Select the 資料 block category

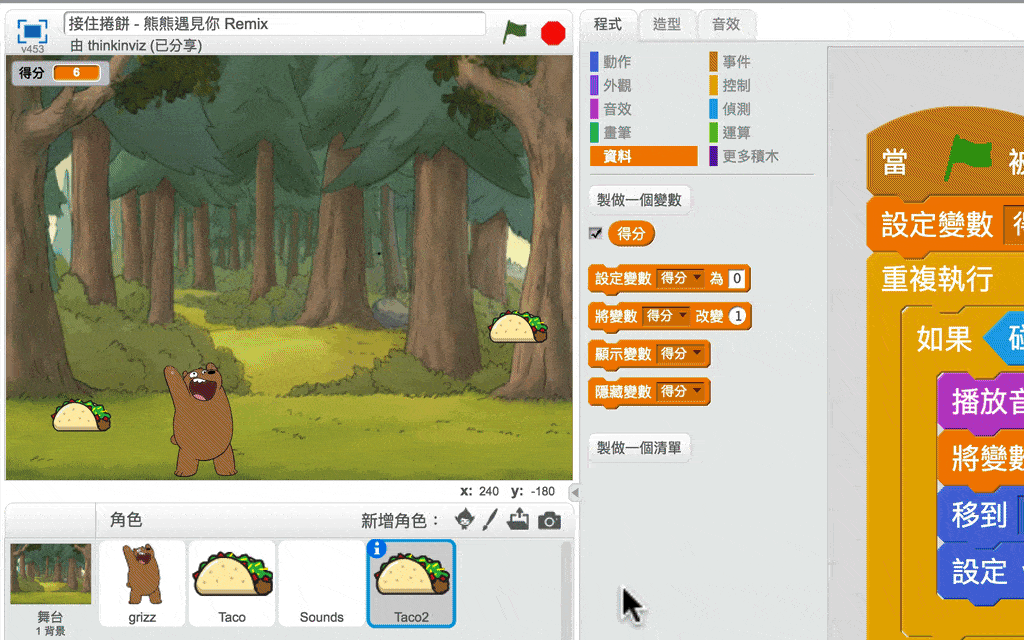click(x=643, y=156)
